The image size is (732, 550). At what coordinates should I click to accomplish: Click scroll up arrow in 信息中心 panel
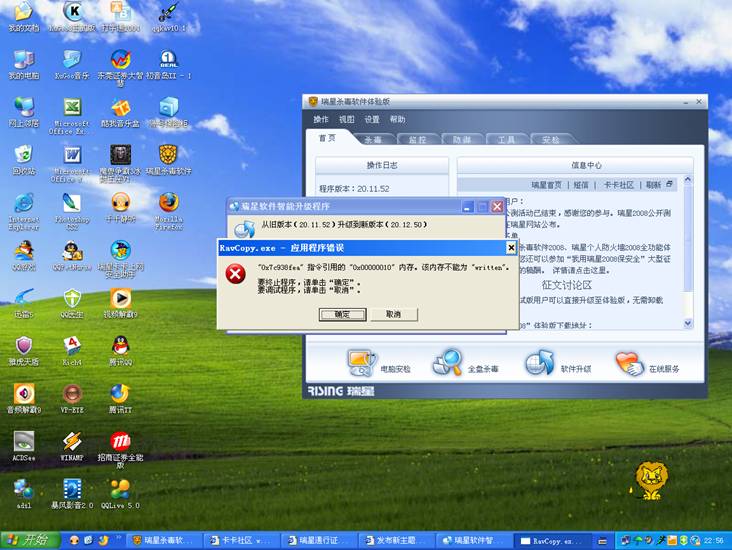(x=688, y=179)
